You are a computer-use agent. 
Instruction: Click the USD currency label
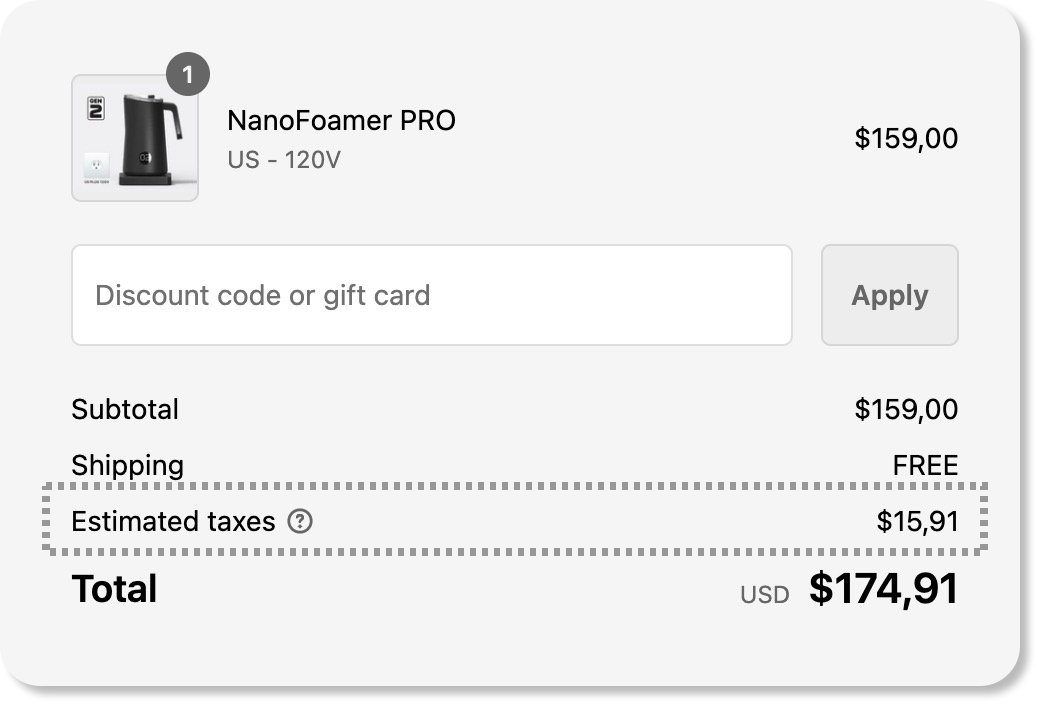coord(765,594)
